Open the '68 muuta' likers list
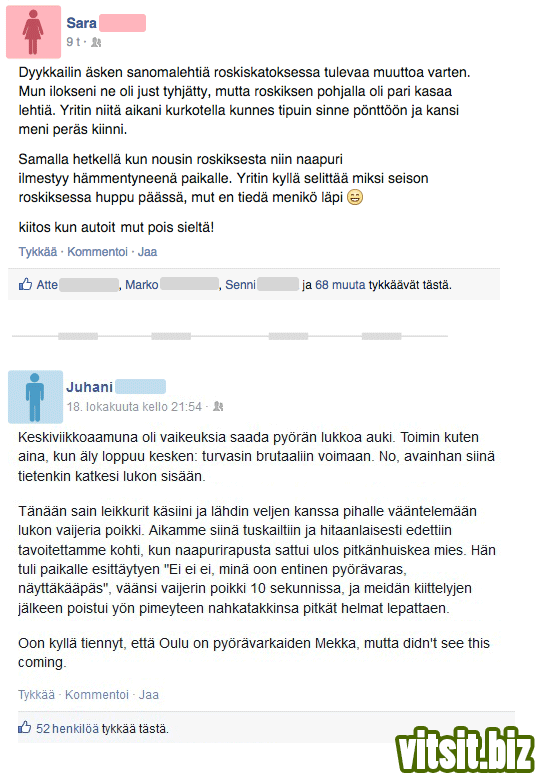535x775 pixels. tap(340, 285)
